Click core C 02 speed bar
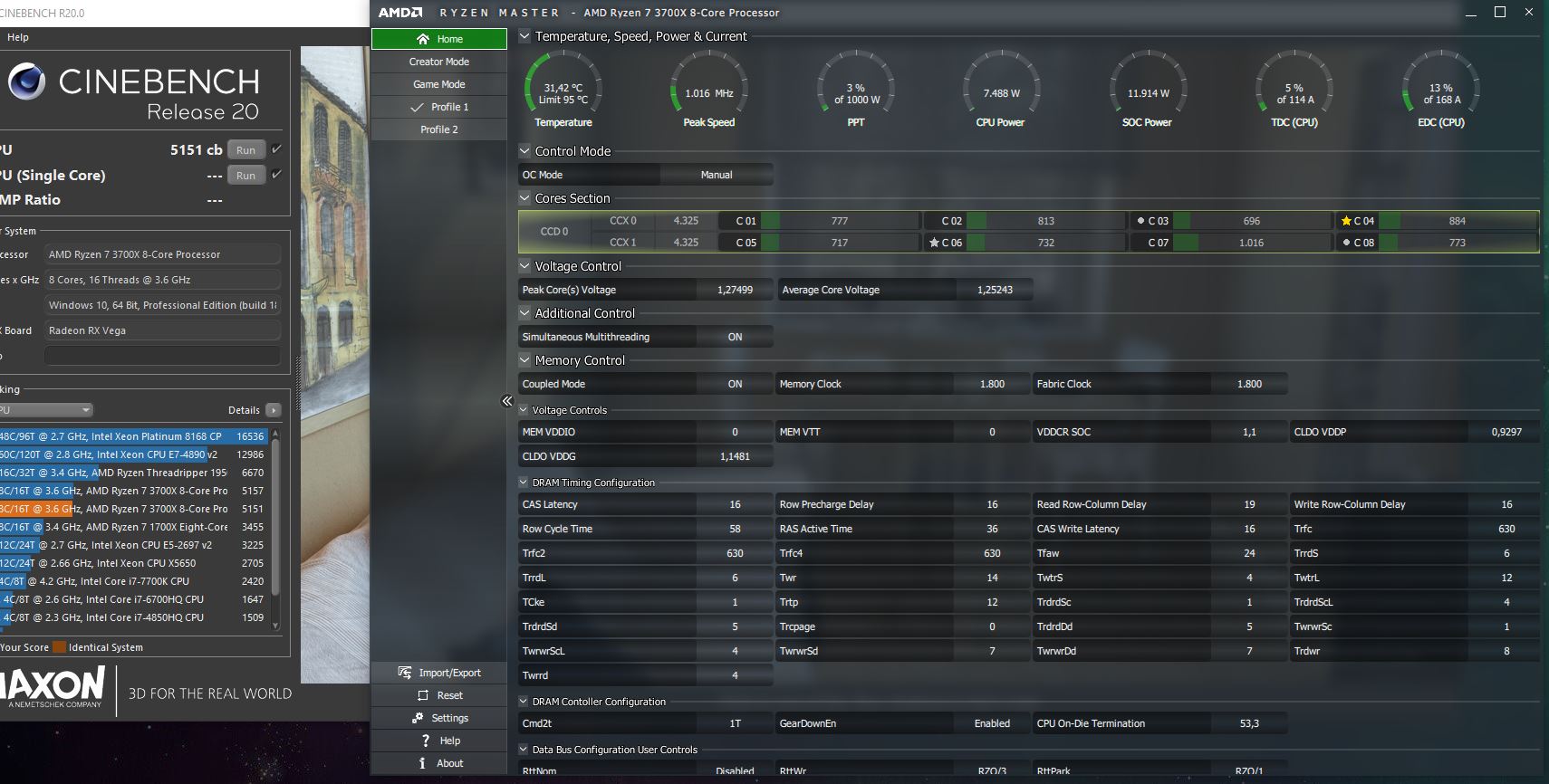This screenshot has width=1549, height=784. (1046, 221)
